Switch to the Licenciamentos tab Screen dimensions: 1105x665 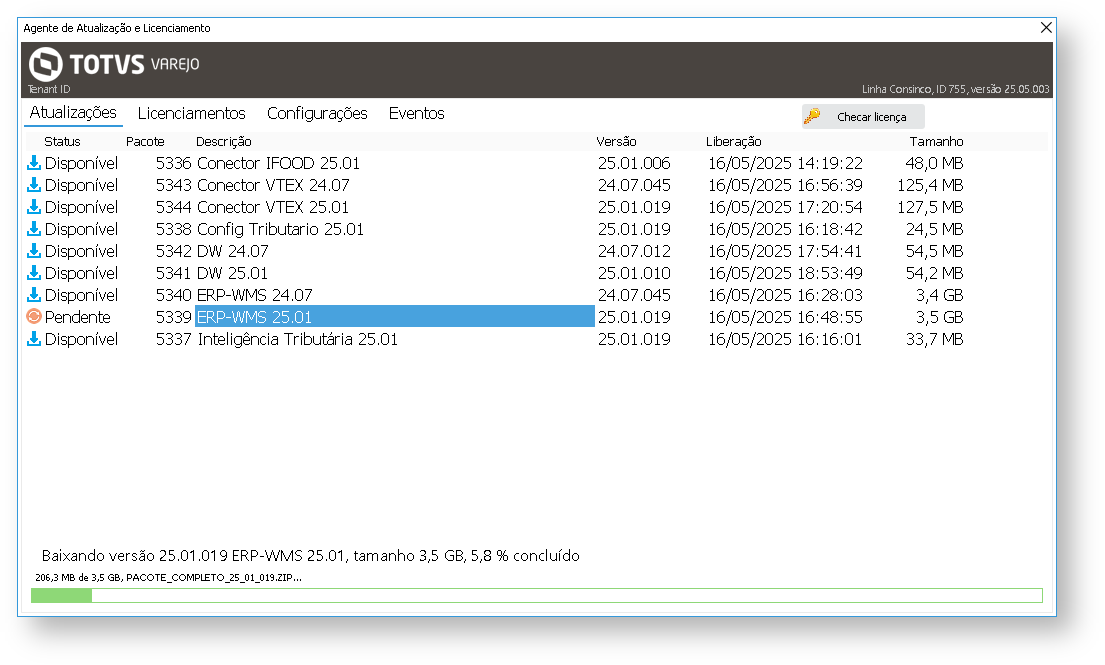[x=192, y=113]
